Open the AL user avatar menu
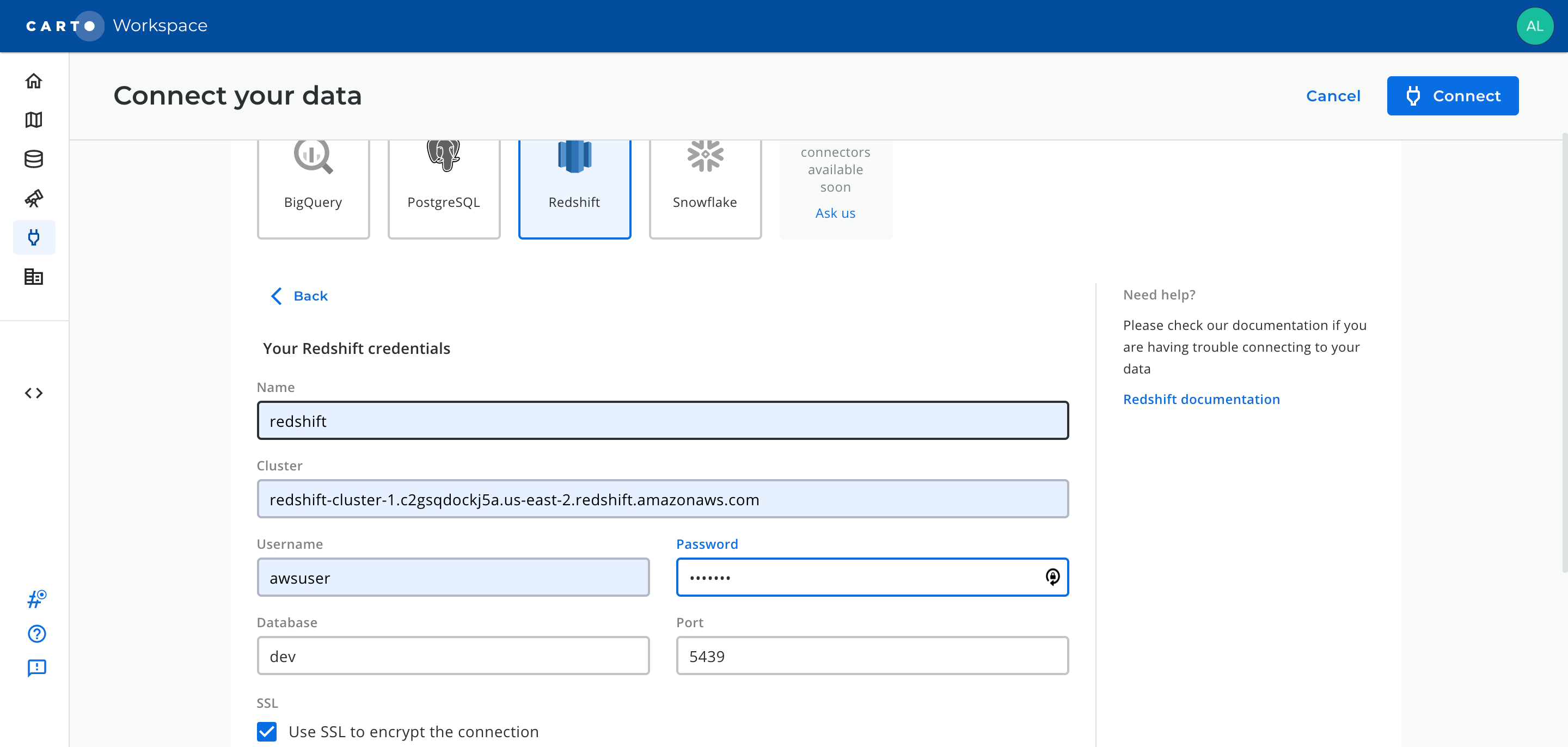This screenshot has height=747, width=1568. click(1534, 26)
